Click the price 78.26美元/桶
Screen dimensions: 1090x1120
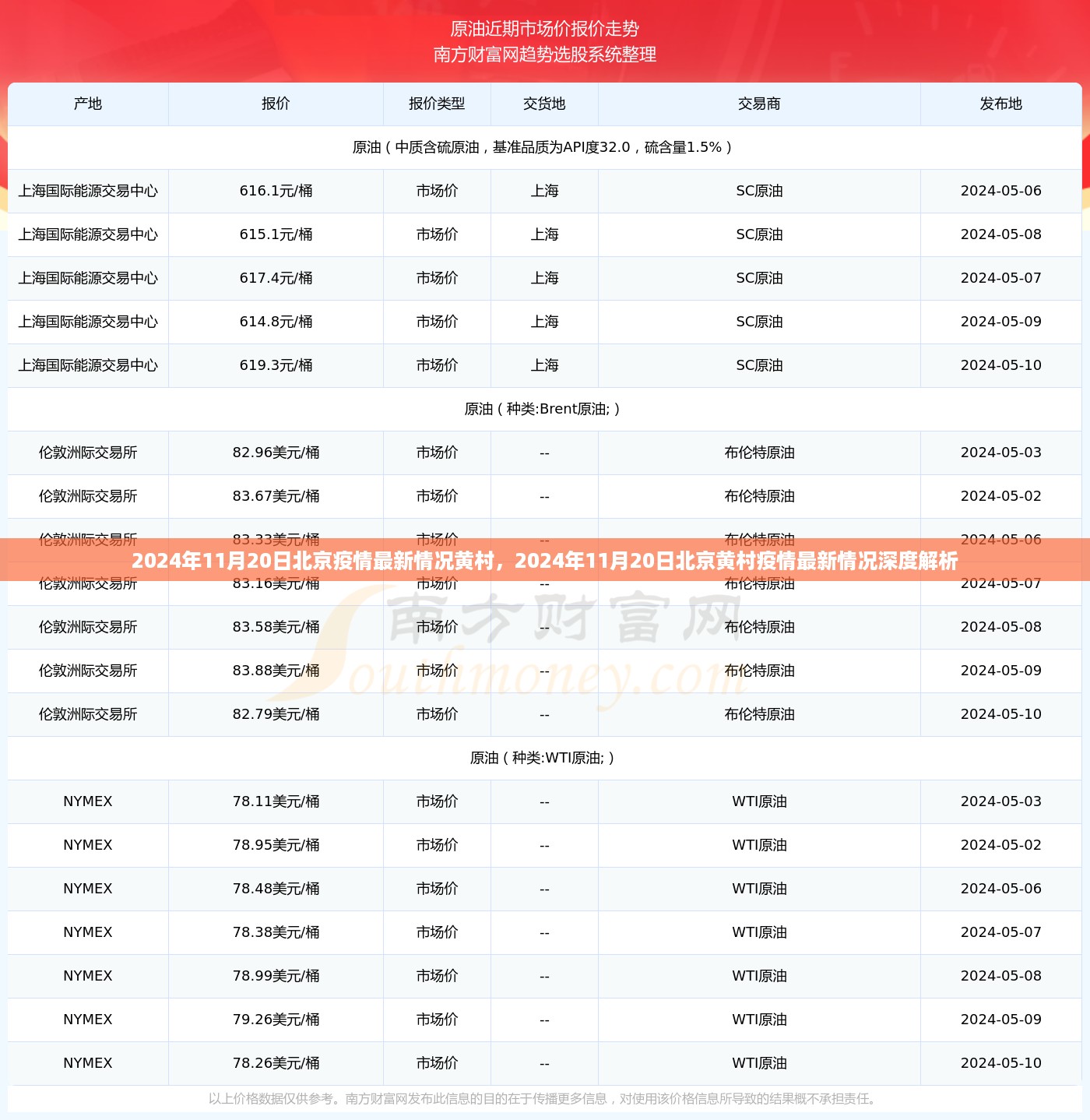coord(276,1063)
